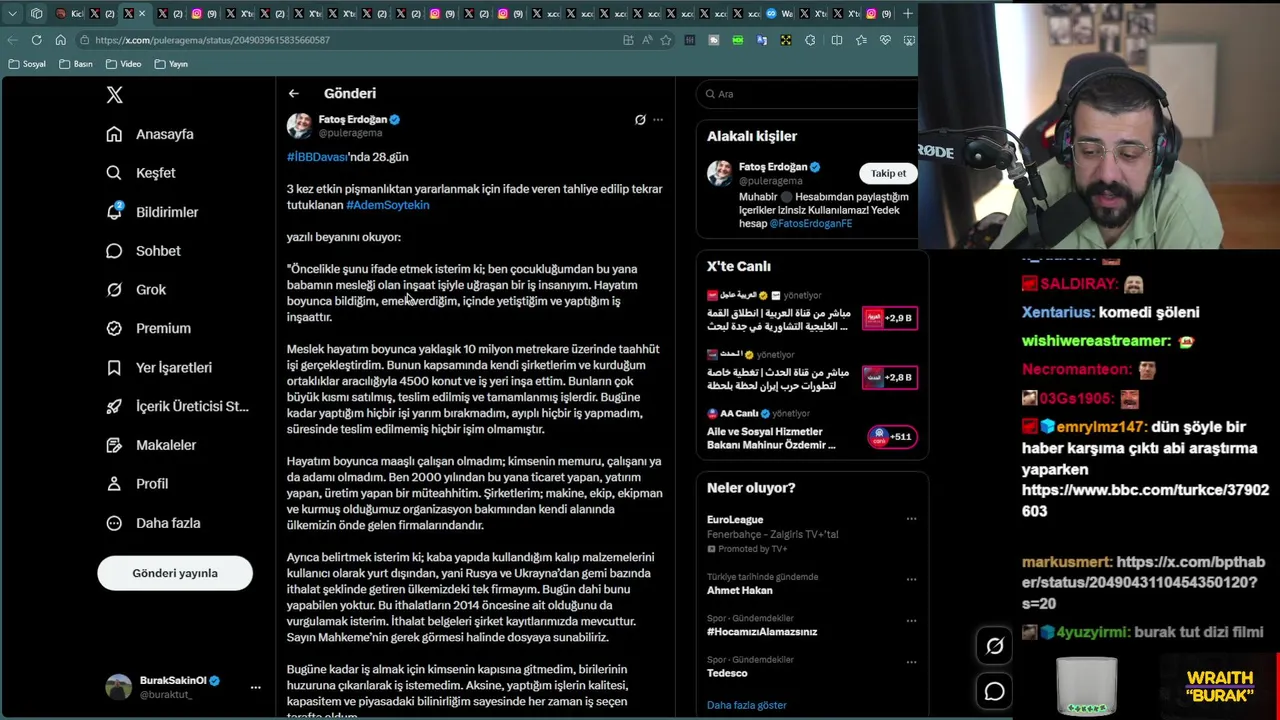1280x720 pixels.
Task: Open Yer İşaretleri bookmarks
Action: click(159, 368)
